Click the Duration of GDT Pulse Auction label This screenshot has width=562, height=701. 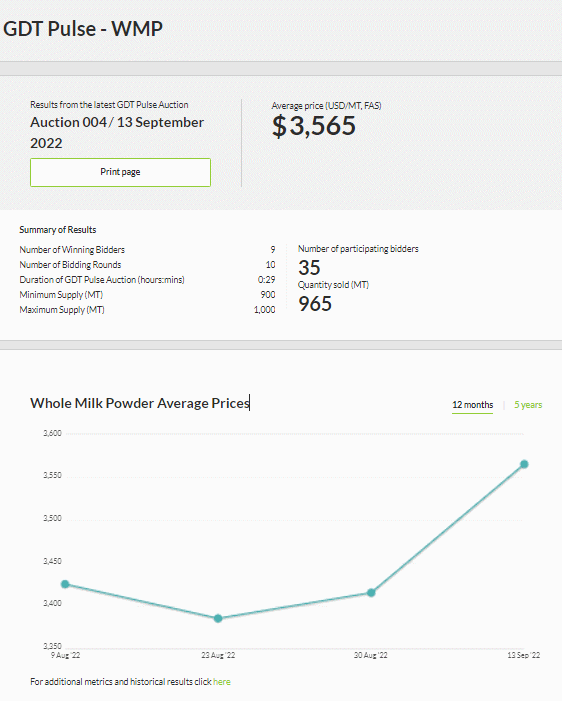pyautogui.click(x=102, y=280)
